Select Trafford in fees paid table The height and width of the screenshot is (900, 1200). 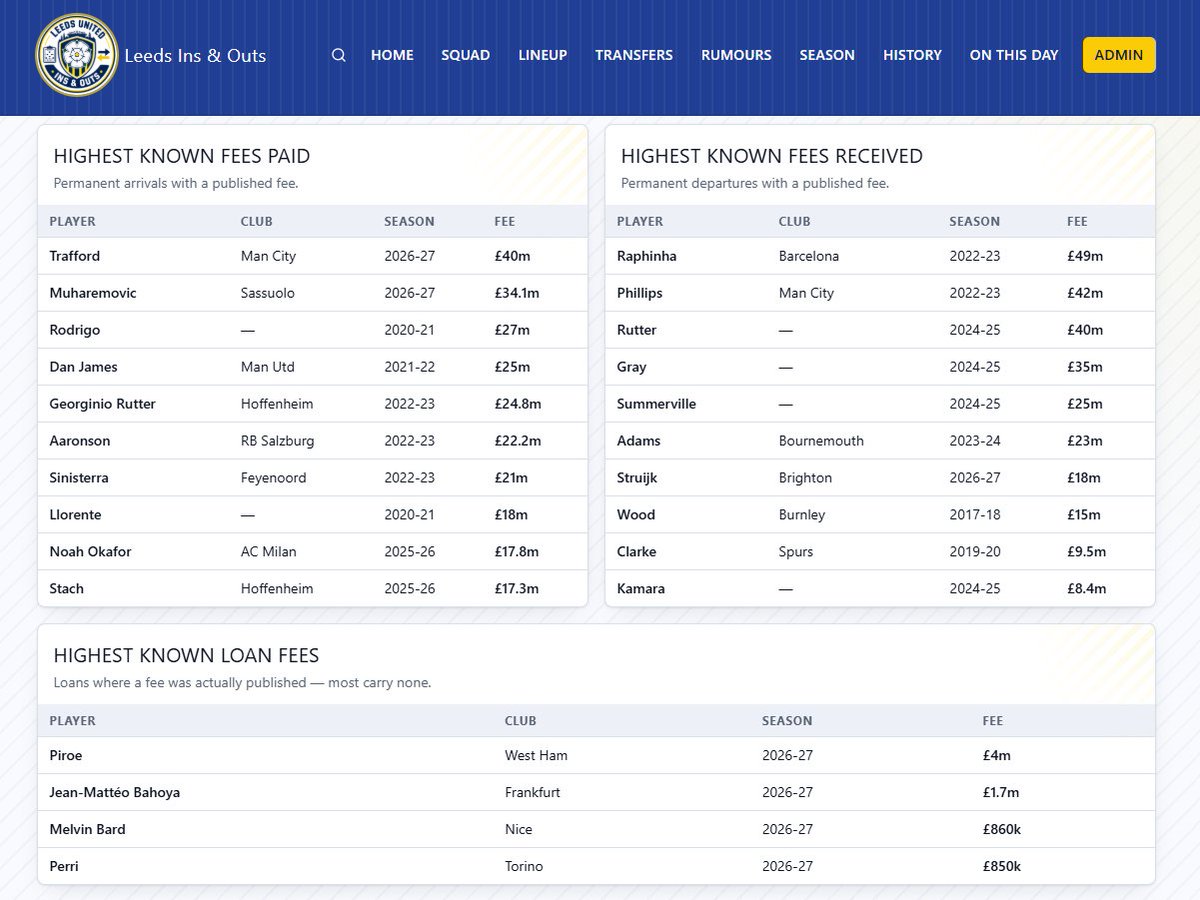tap(75, 256)
